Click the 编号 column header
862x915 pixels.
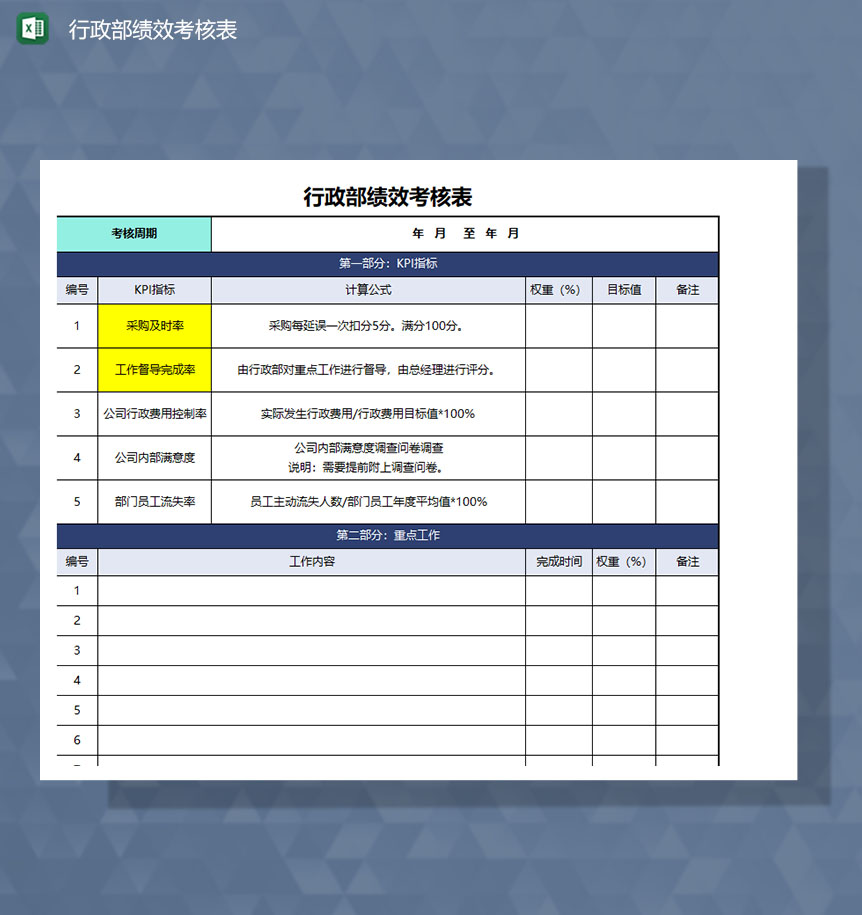(77, 289)
